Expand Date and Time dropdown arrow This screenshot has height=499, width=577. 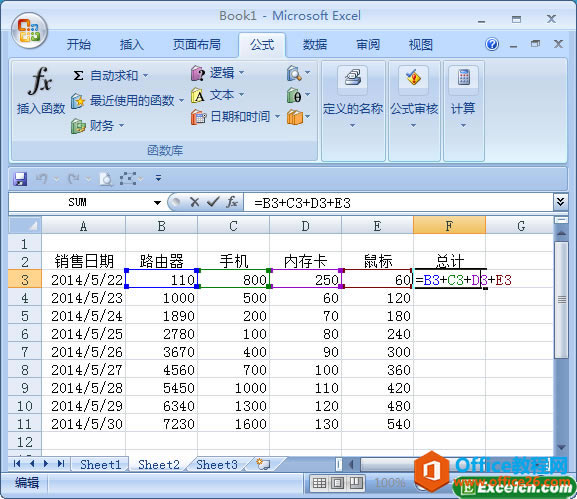click(x=277, y=117)
